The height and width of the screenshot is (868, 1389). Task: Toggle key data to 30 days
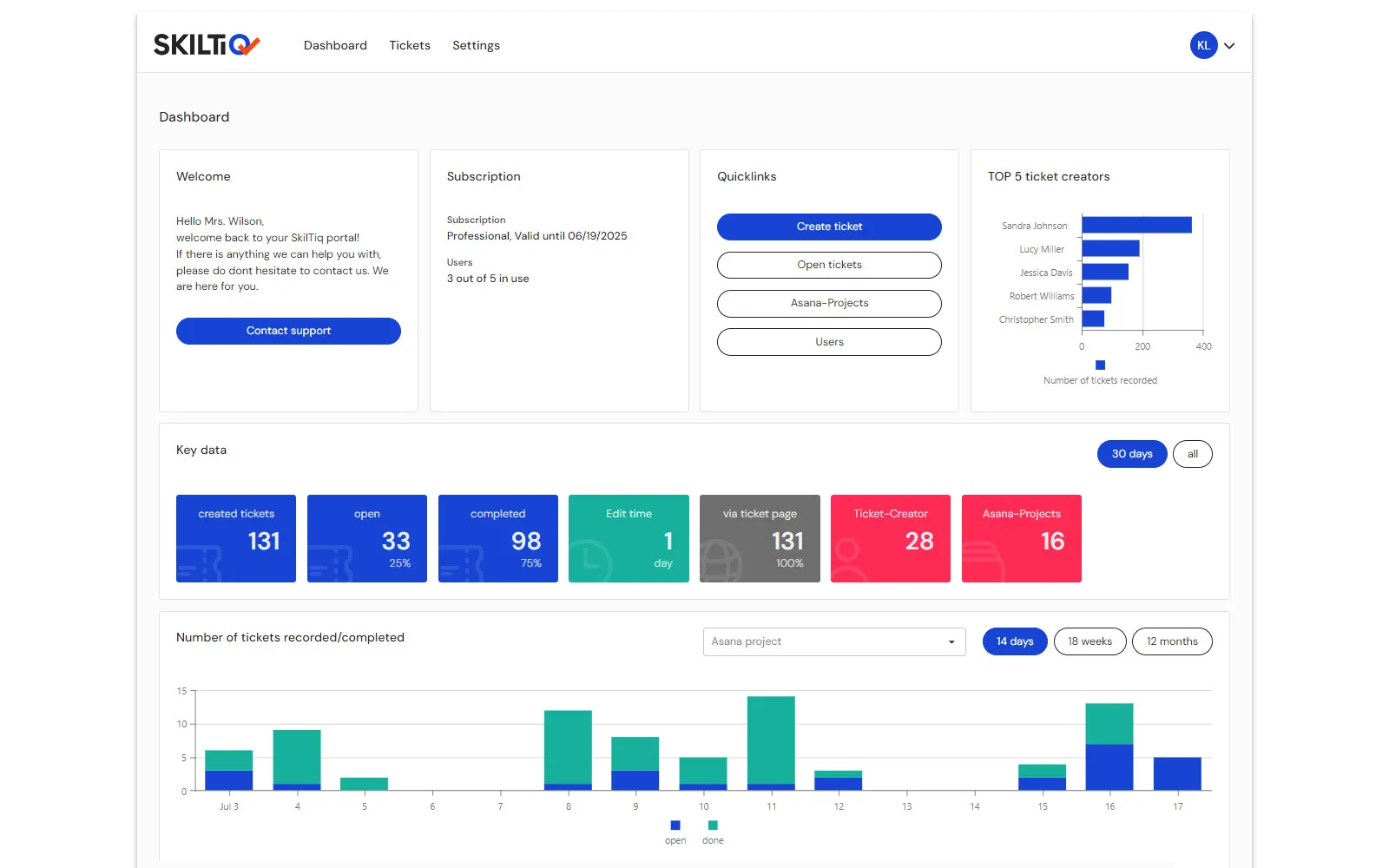(x=1132, y=454)
